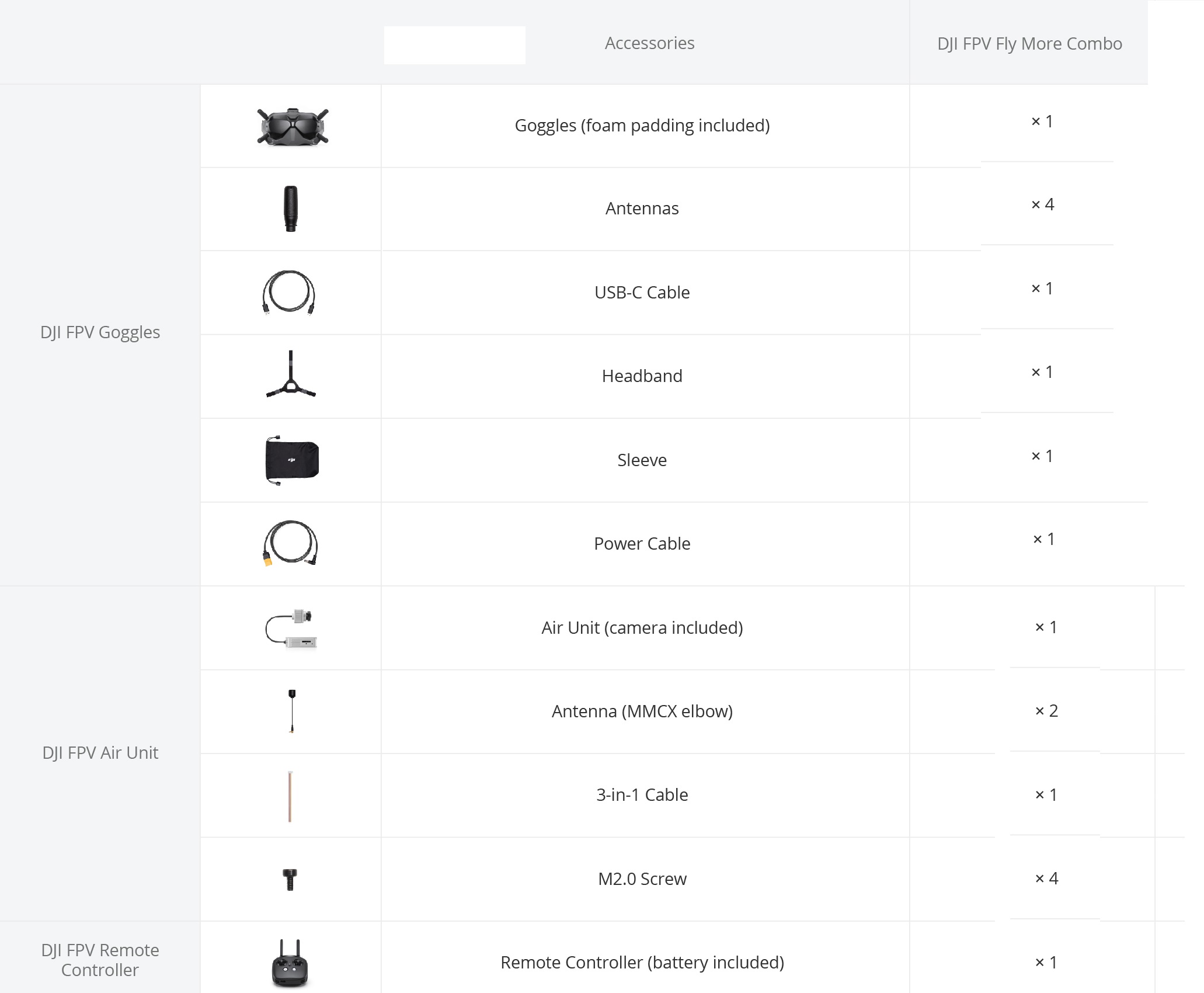Click the Goggles (foam padding included) text
The height and width of the screenshot is (993, 1204).
click(642, 126)
